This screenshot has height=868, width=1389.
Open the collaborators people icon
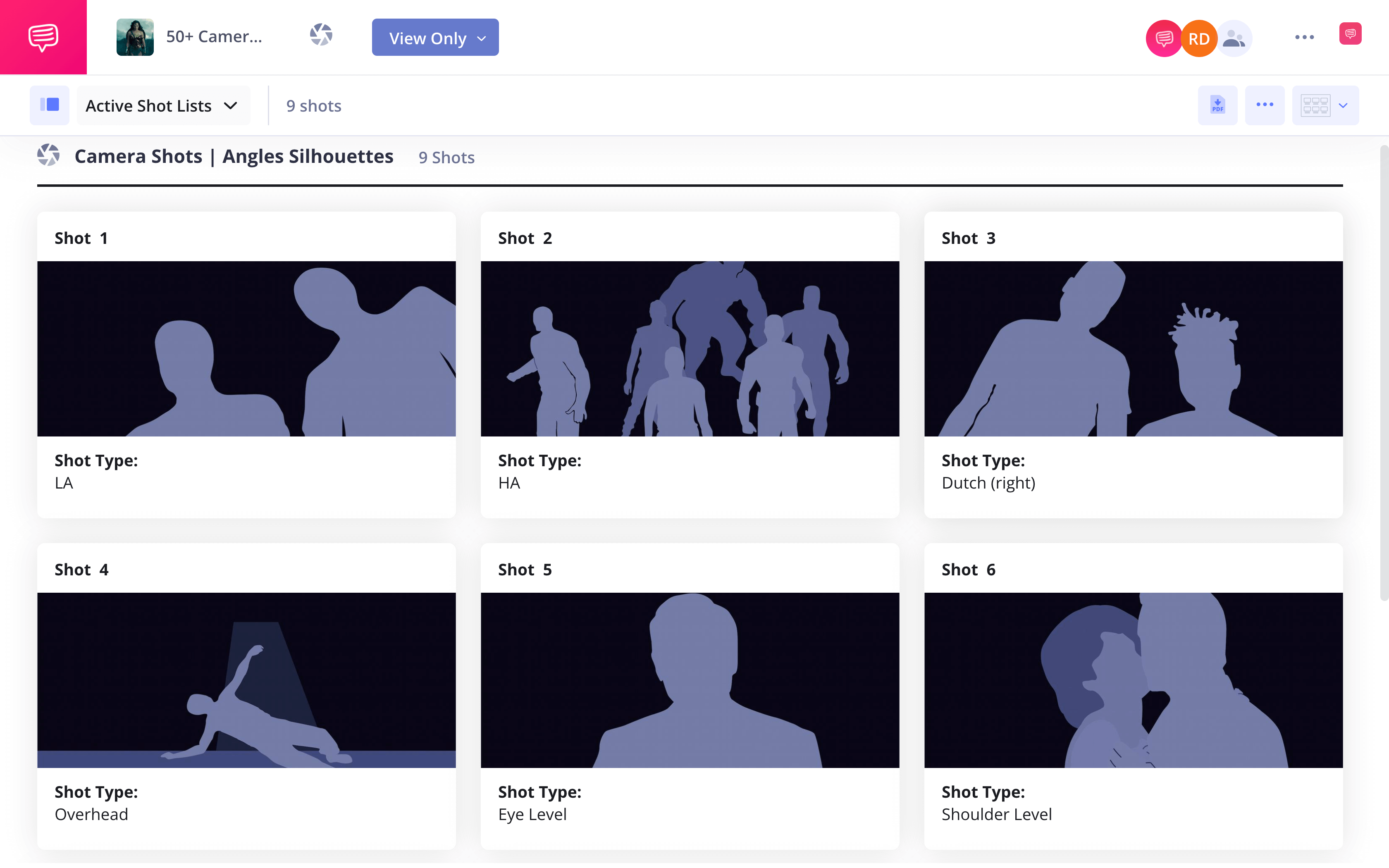[1234, 38]
